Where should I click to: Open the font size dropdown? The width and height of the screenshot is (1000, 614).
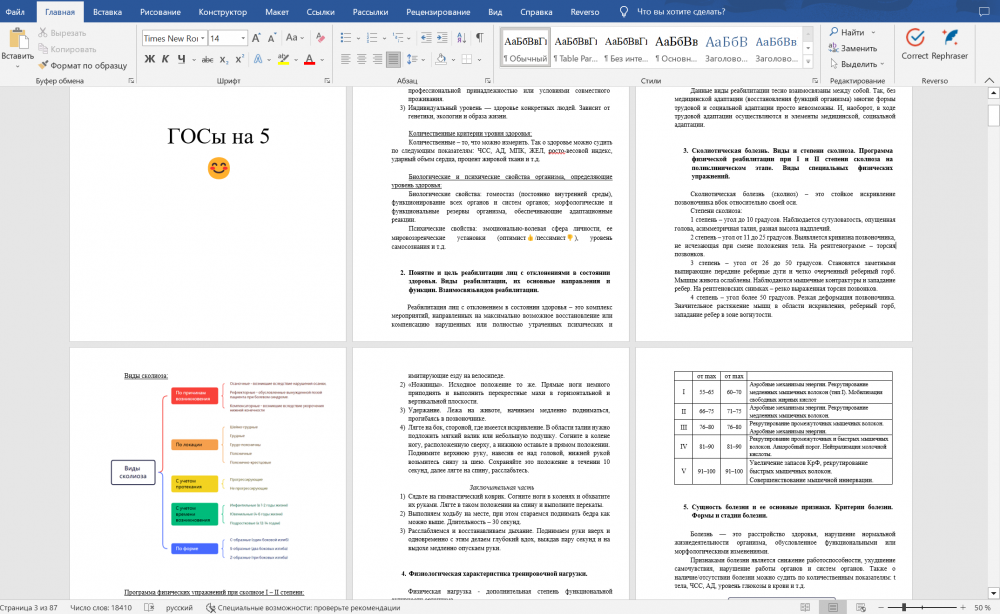245,38
